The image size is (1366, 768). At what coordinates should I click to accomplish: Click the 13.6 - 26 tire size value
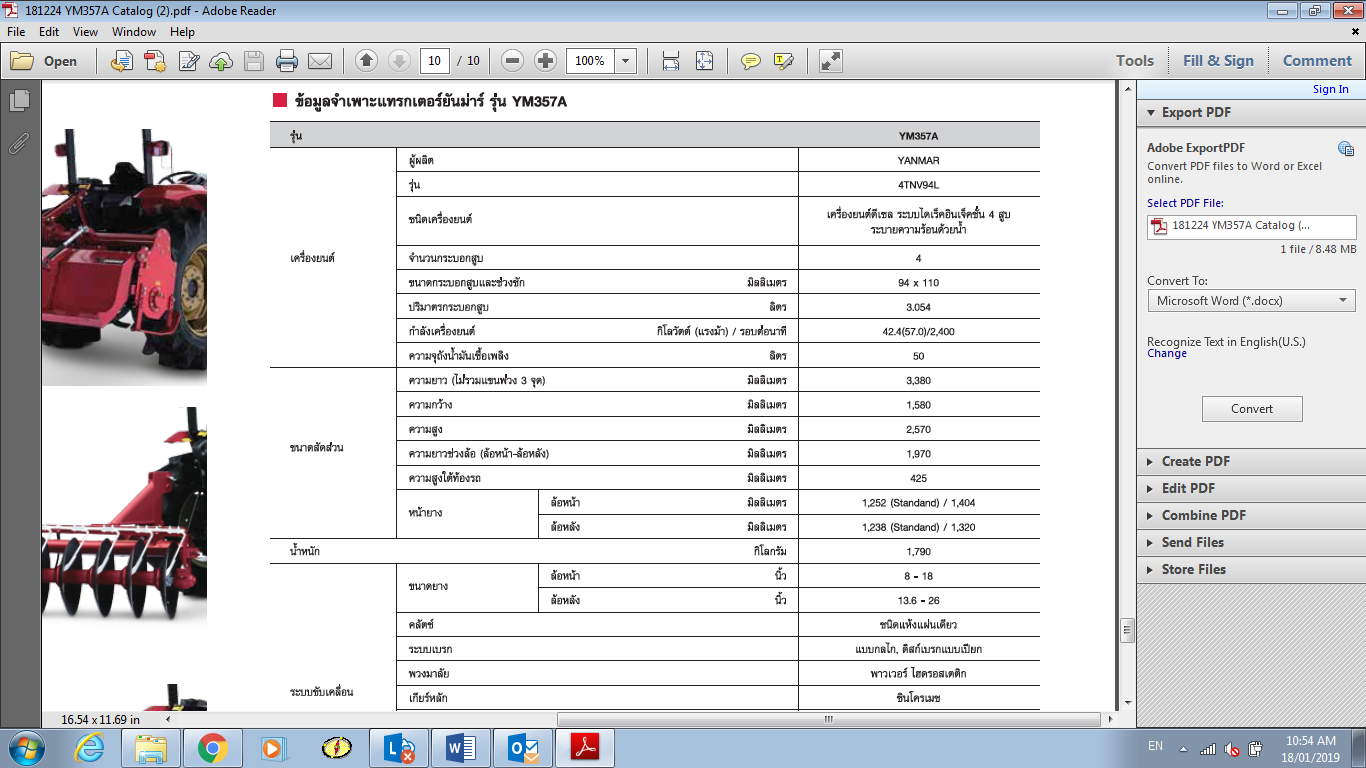click(x=918, y=600)
